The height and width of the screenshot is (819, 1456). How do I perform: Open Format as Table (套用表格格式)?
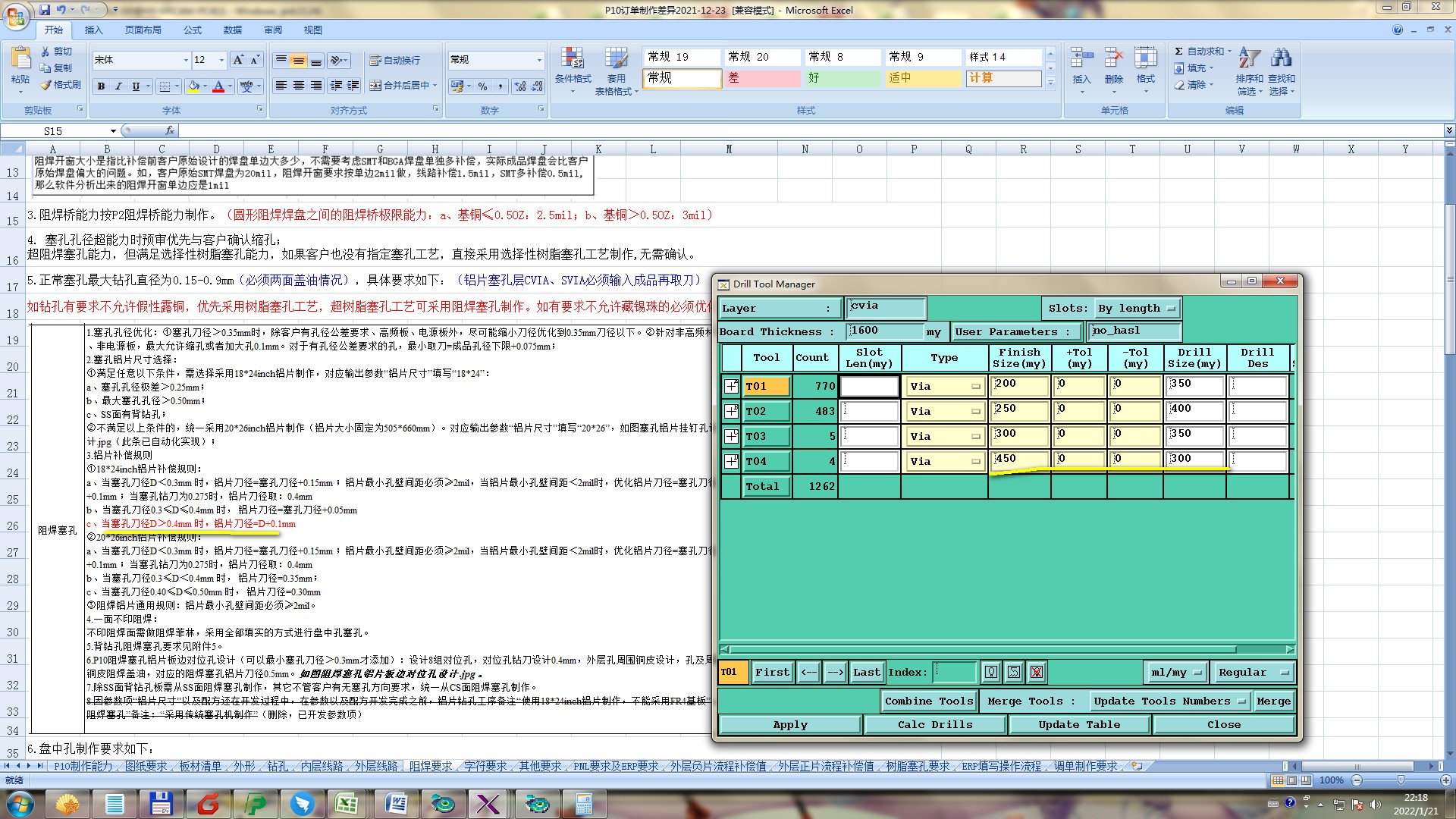click(617, 70)
